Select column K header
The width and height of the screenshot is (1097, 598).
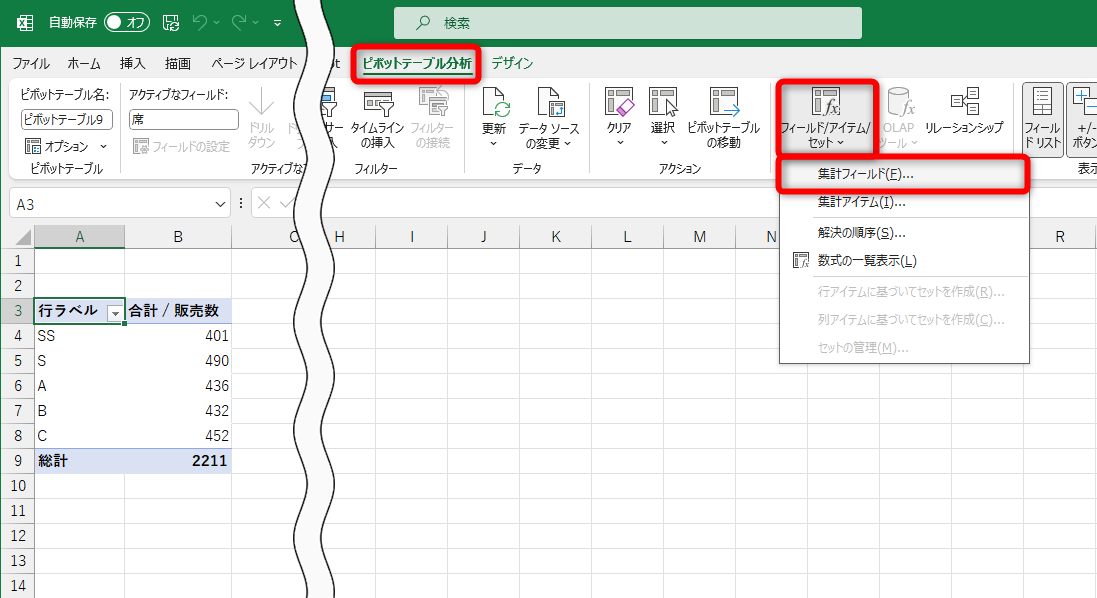point(555,237)
